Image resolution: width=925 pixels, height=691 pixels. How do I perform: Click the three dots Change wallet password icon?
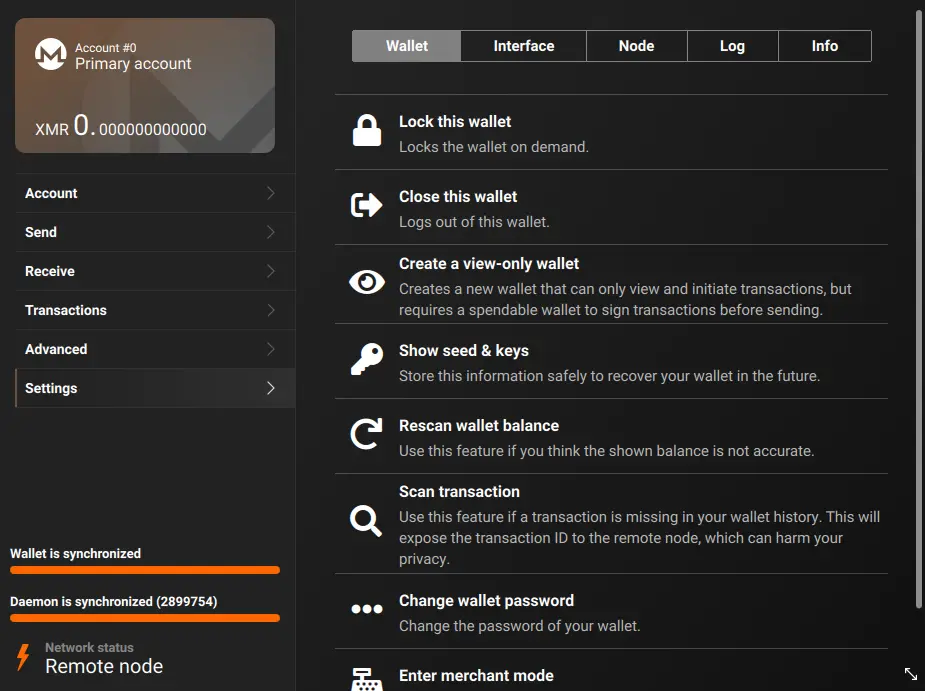367,609
